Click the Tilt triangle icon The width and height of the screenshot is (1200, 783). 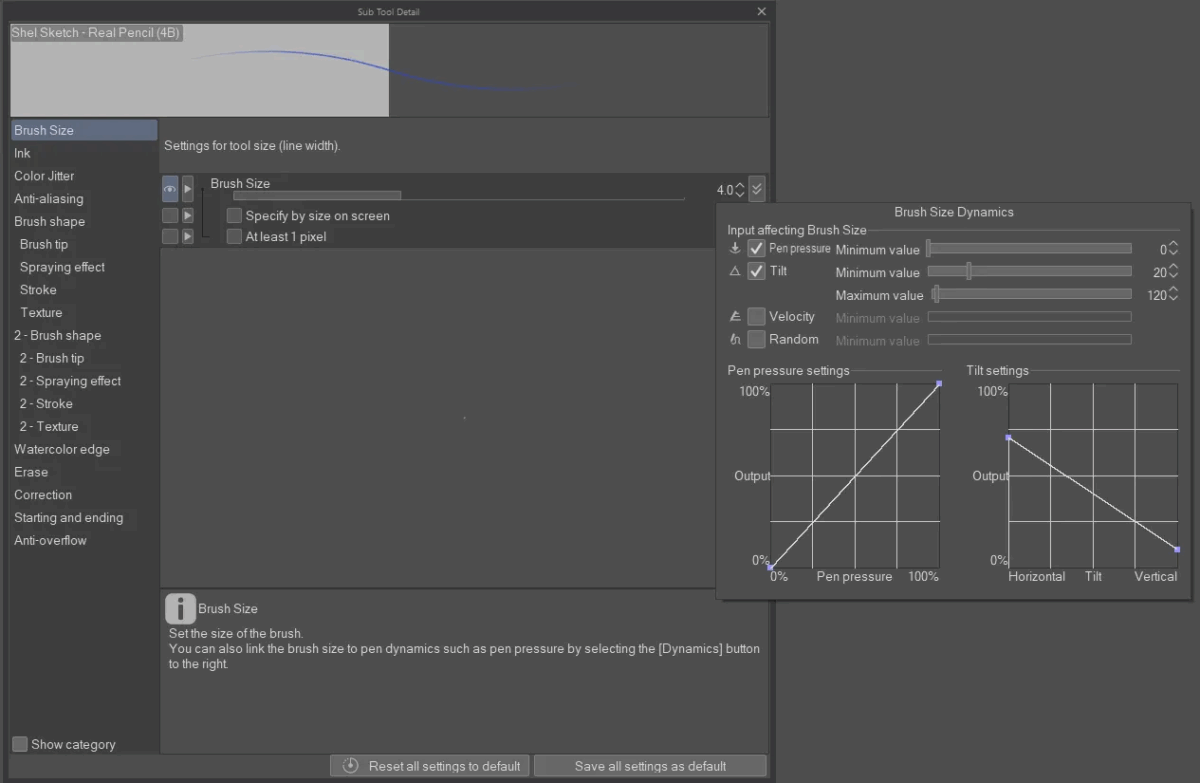(735, 271)
